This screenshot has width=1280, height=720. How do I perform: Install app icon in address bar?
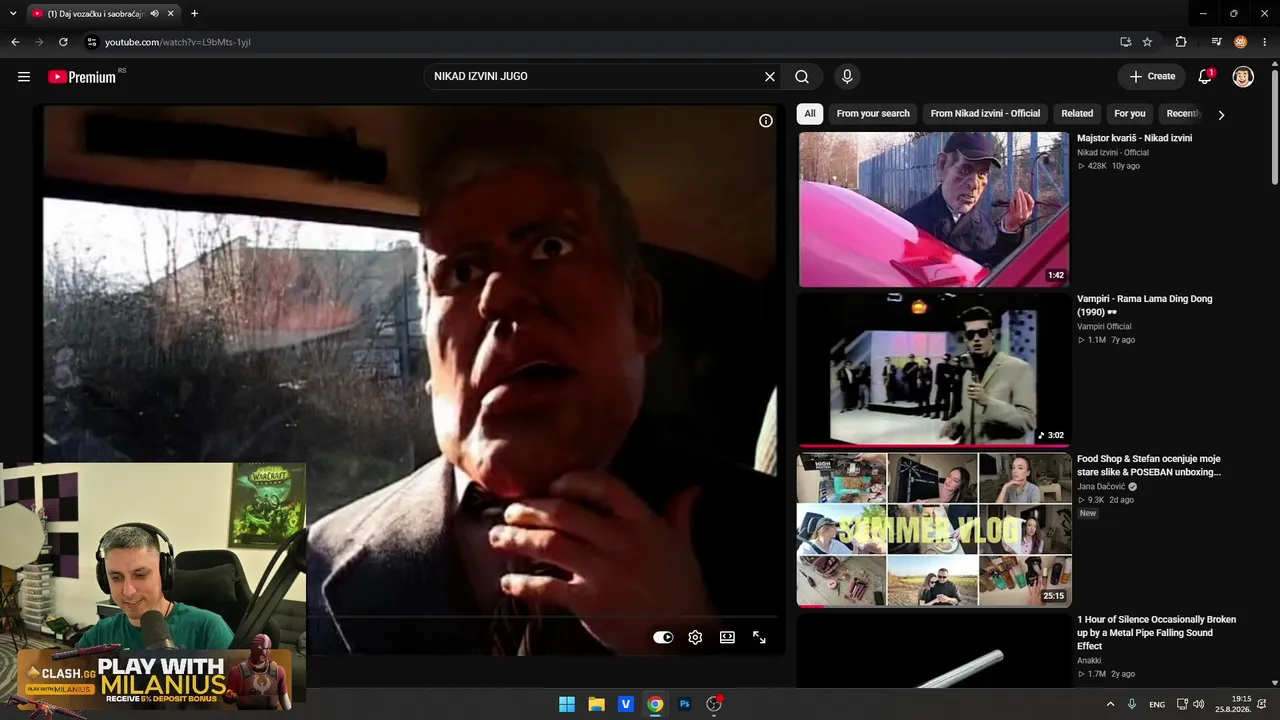point(1125,42)
